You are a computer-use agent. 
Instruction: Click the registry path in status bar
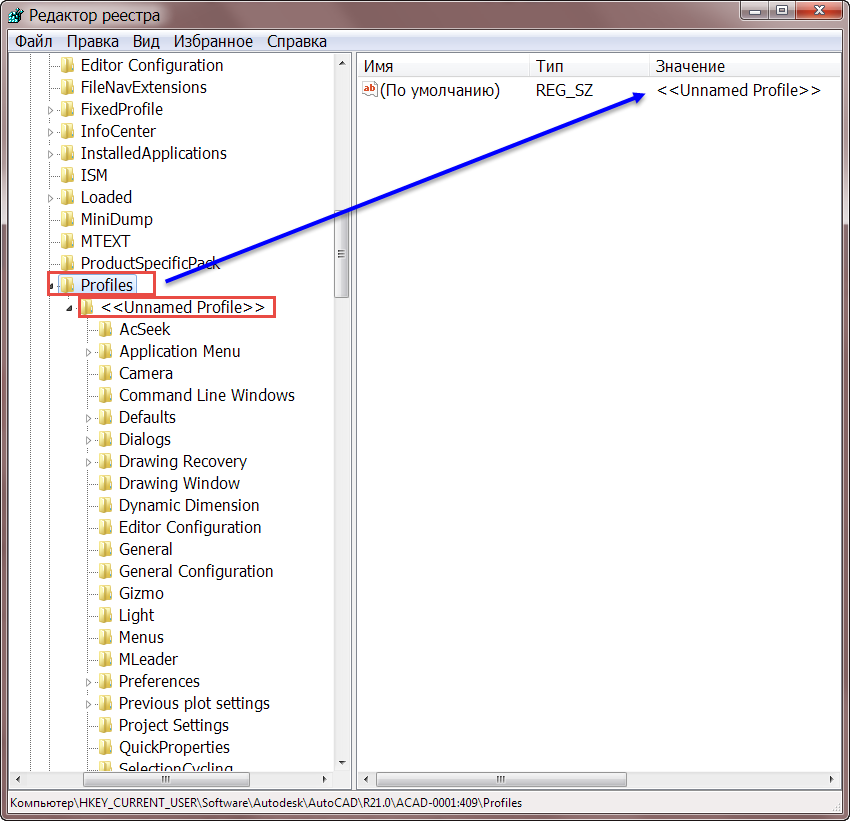[x=266, y=803]
